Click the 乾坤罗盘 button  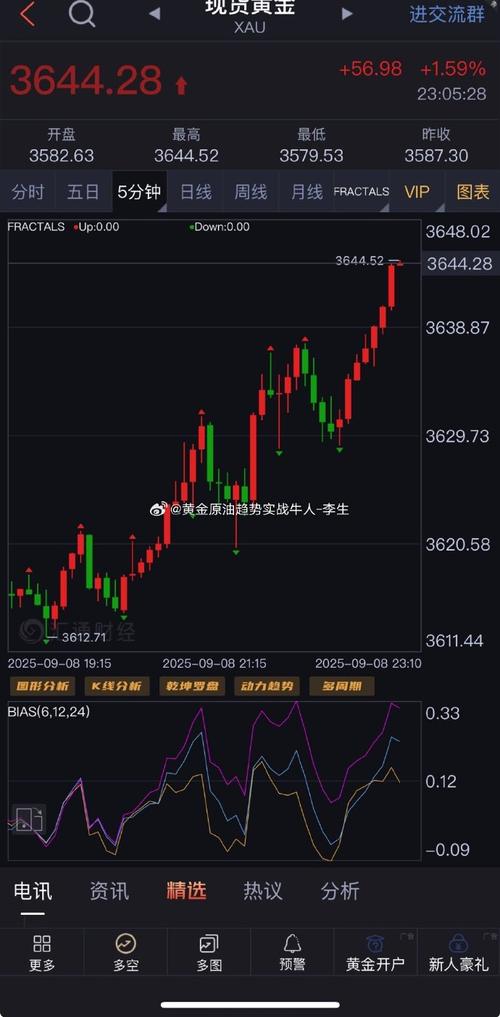click(x=192, y=686)
